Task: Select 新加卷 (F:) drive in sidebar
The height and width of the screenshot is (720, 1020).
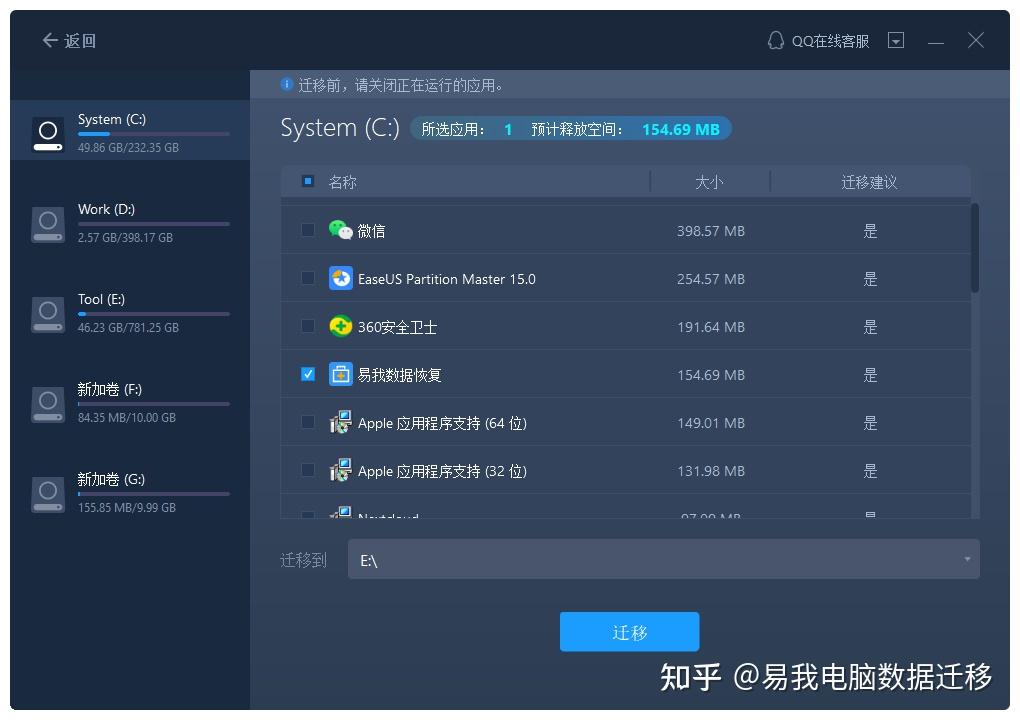Action: tap(130, 403)
